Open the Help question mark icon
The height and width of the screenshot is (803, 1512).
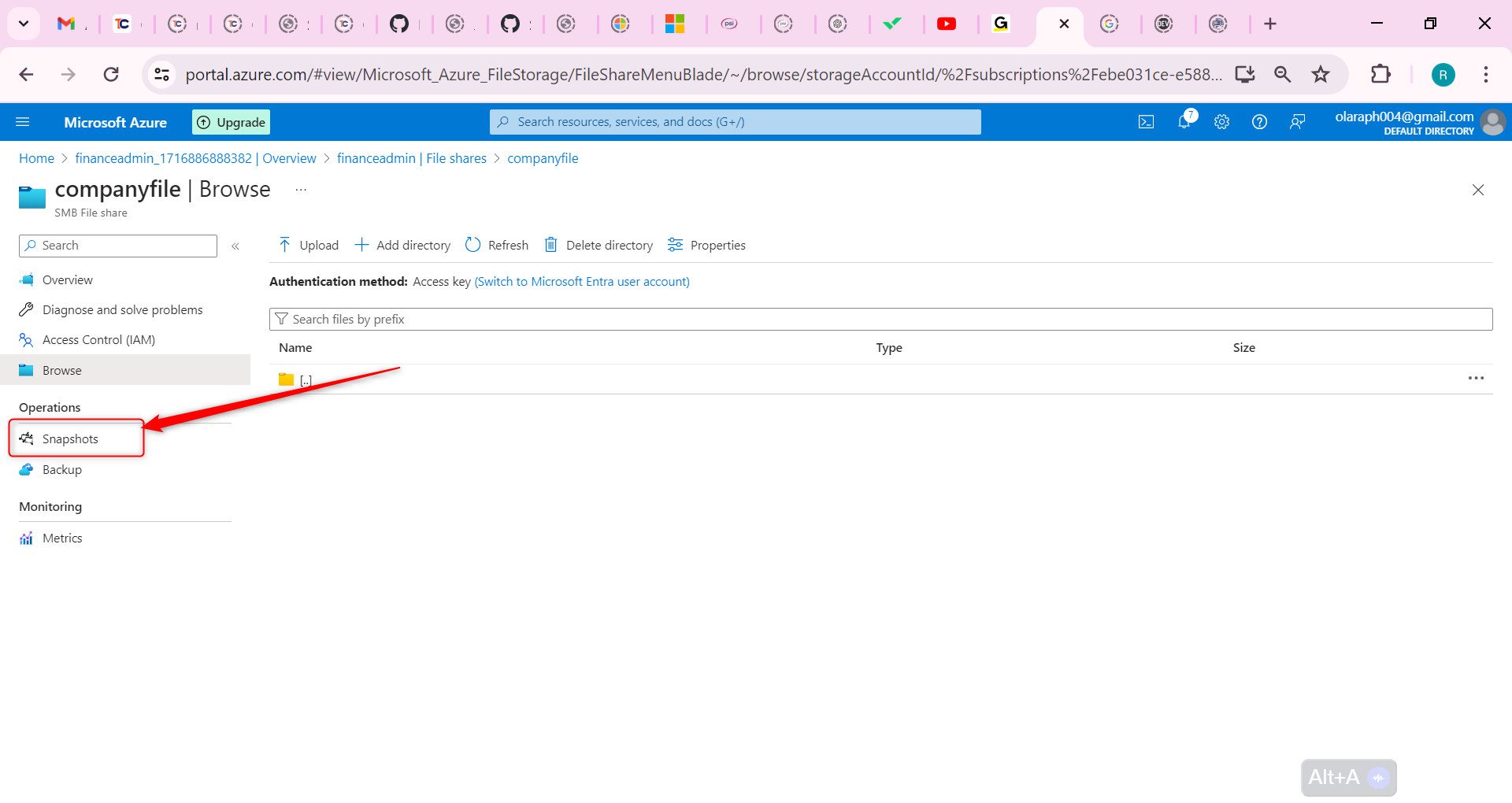point(1260,122)
